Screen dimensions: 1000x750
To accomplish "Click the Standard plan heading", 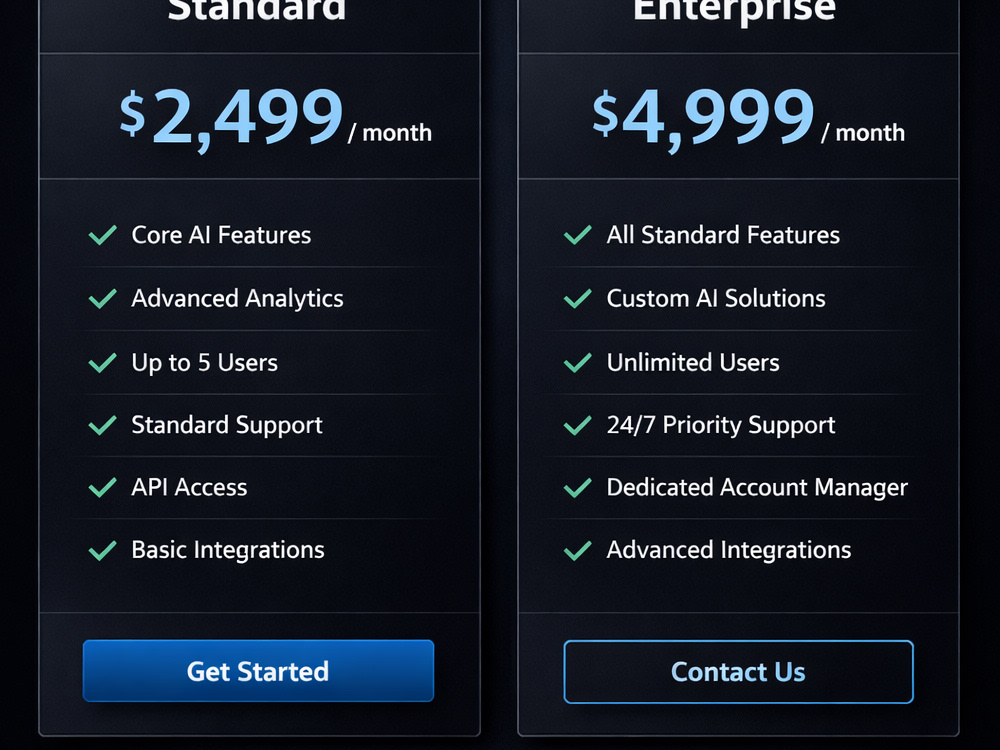I will tap(257, 10).
